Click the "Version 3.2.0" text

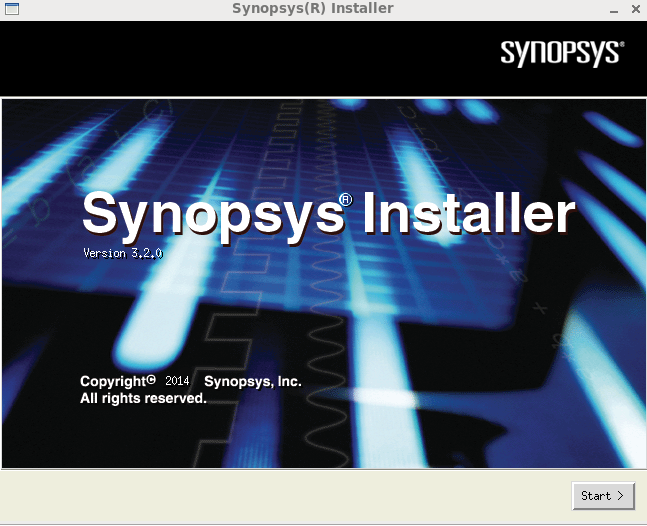123,253
